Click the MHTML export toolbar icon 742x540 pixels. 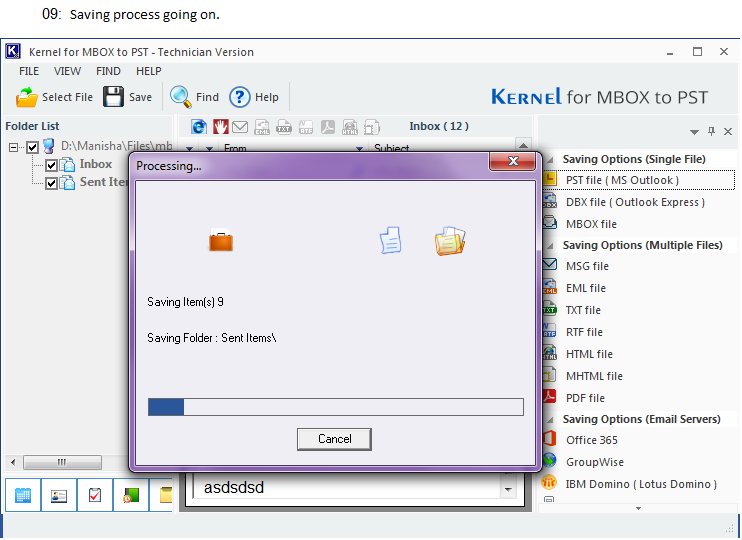[x=371, y=126]
